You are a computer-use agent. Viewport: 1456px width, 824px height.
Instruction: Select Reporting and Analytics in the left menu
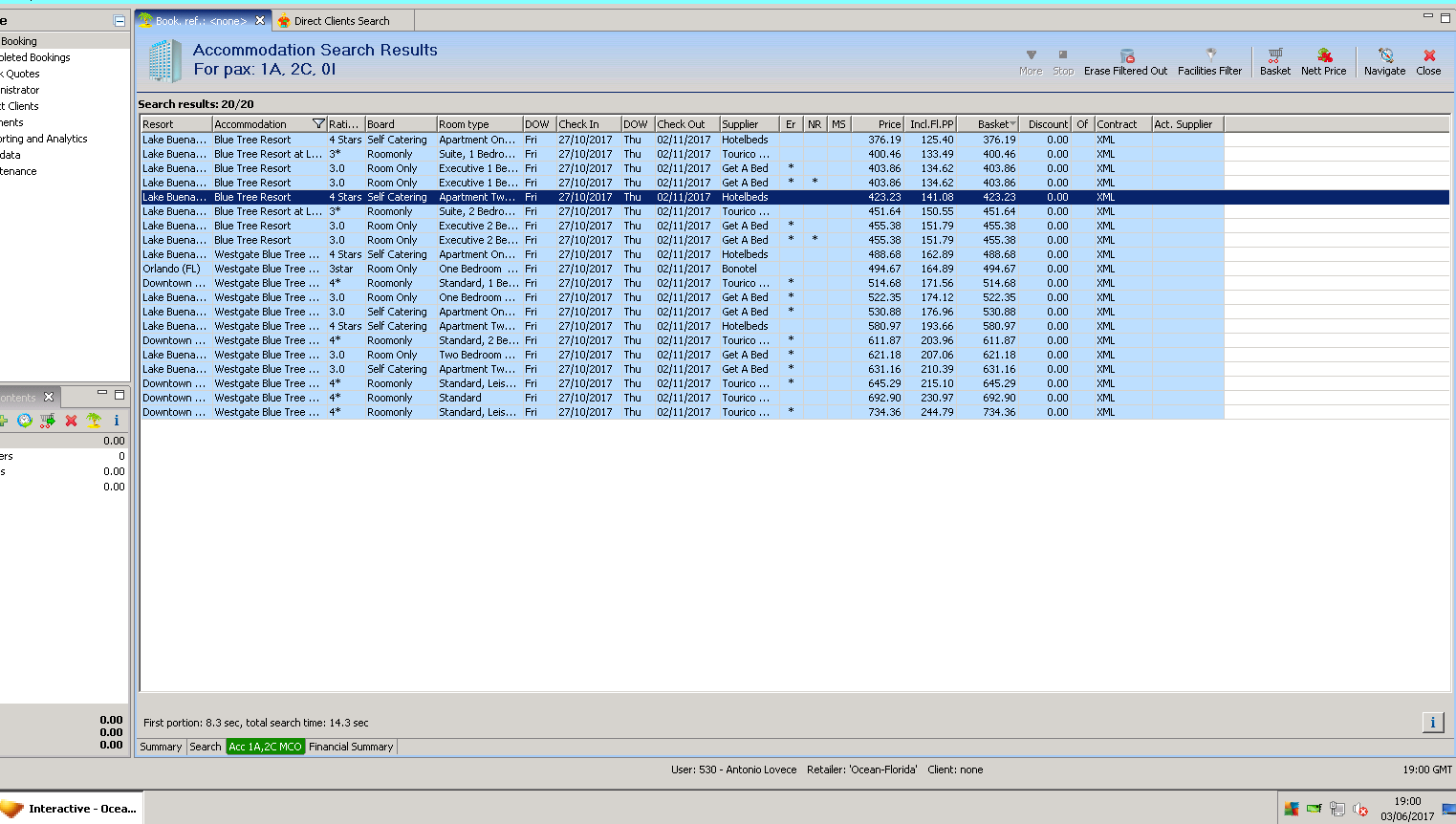43,139
